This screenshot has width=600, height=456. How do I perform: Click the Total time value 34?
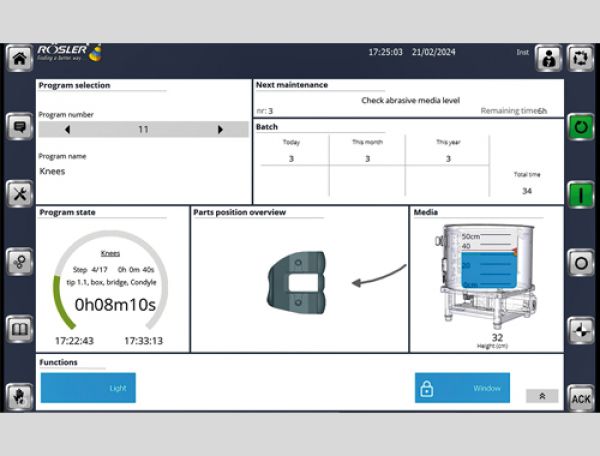(x=527, y=191)
